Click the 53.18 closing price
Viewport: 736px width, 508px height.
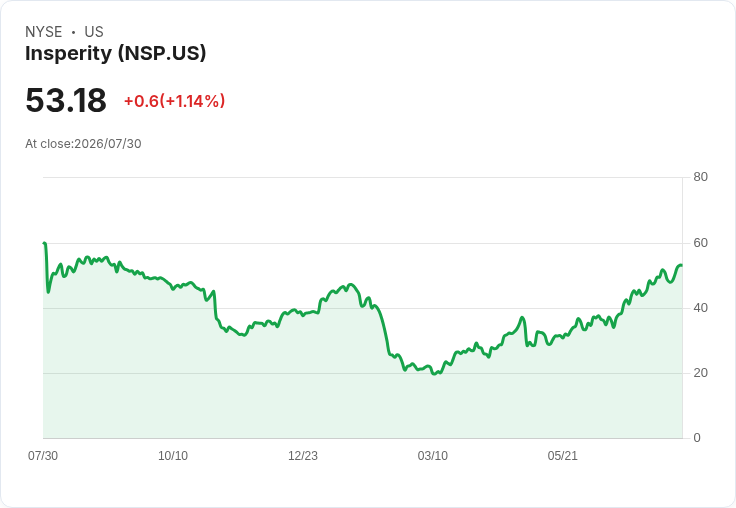pyautogui.click(x=66, y=100)
